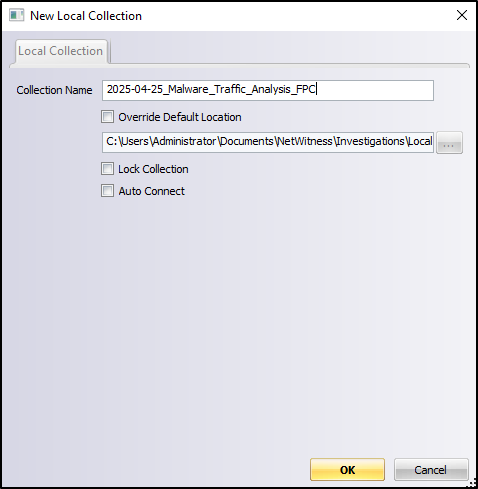Viewport: 478px width, 489px height.
Task: Place cursor on 2025-04-25 in collection name
Action: (135, 89)
